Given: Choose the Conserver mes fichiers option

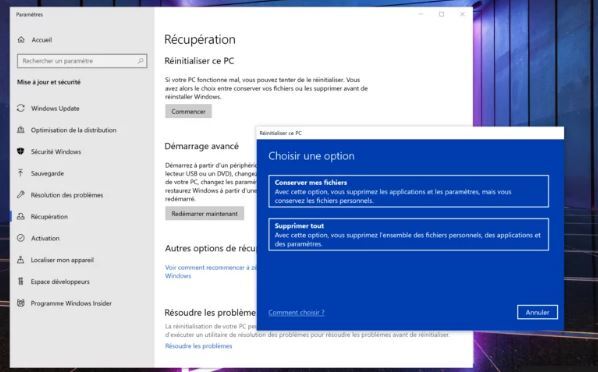Looking at the screenshot, I should 408,191.
